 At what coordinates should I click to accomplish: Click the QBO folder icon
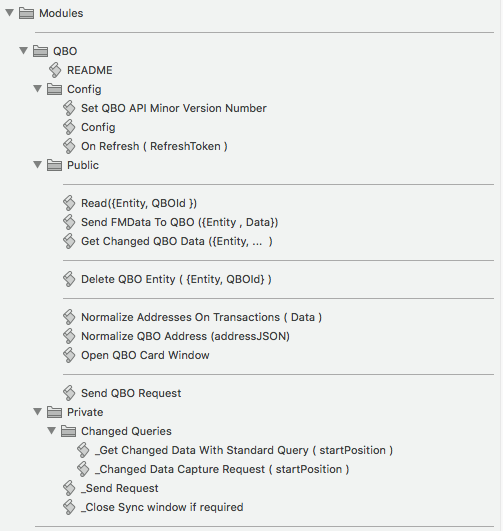40,51
